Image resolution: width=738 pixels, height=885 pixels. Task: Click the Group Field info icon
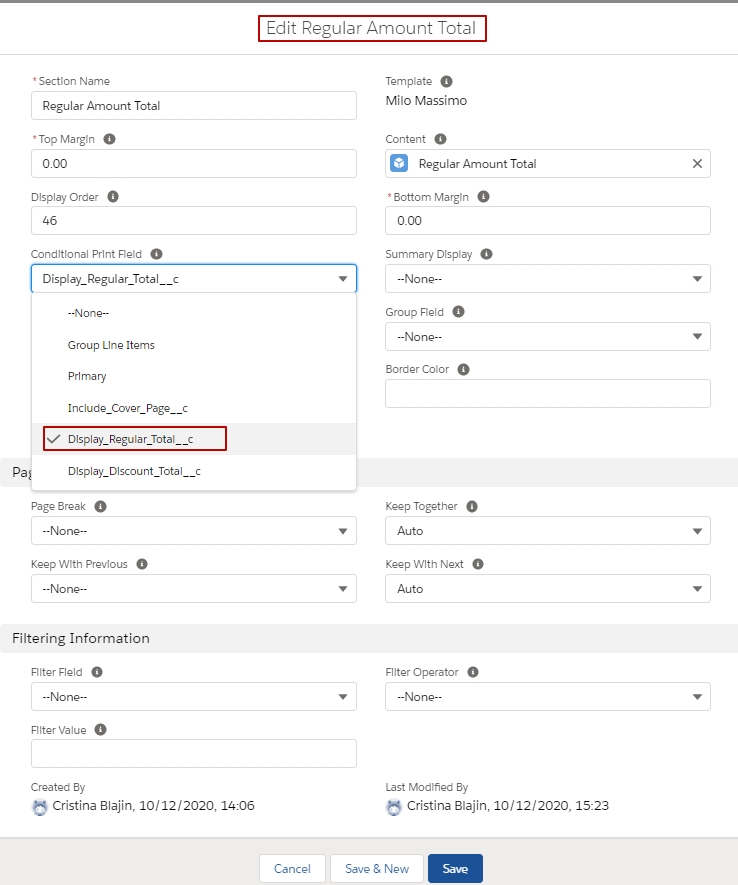pyautogui.click(x=459, y=312)
